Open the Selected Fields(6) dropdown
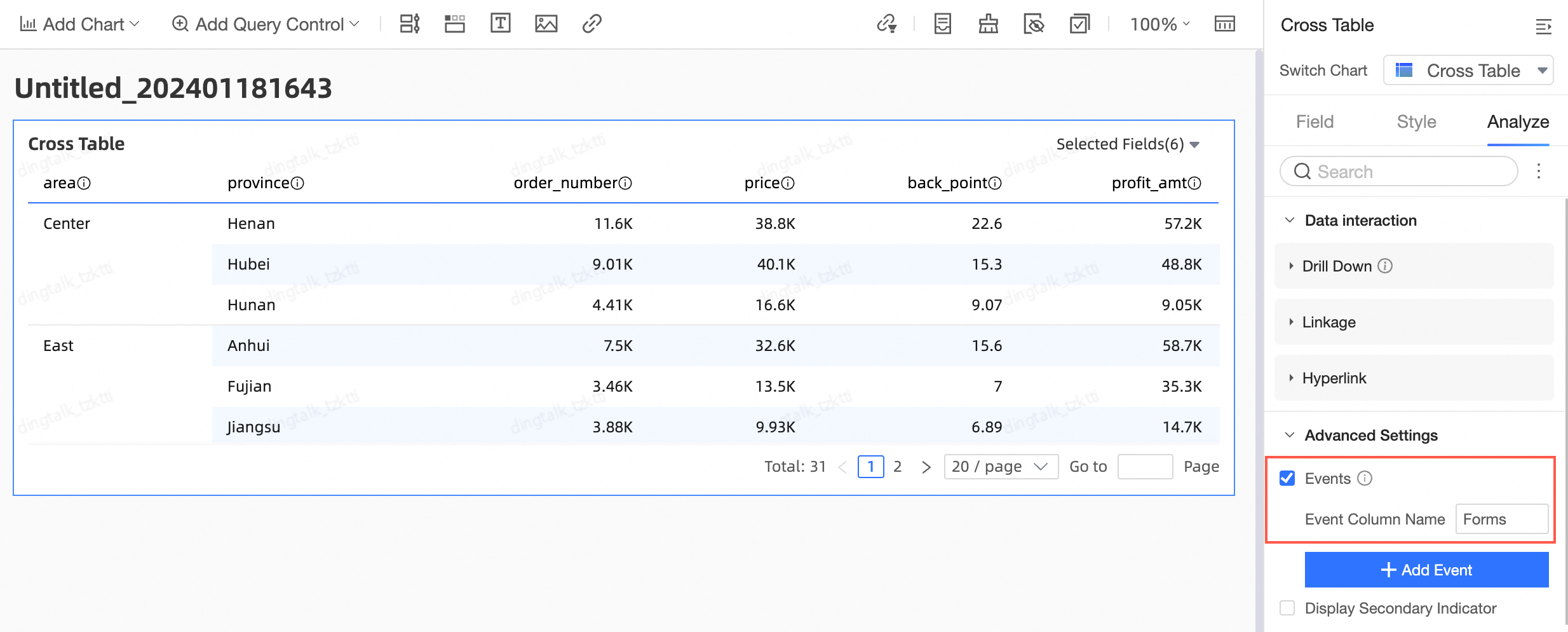Screen dimensions: 1568x632 tap(1127, 144)
